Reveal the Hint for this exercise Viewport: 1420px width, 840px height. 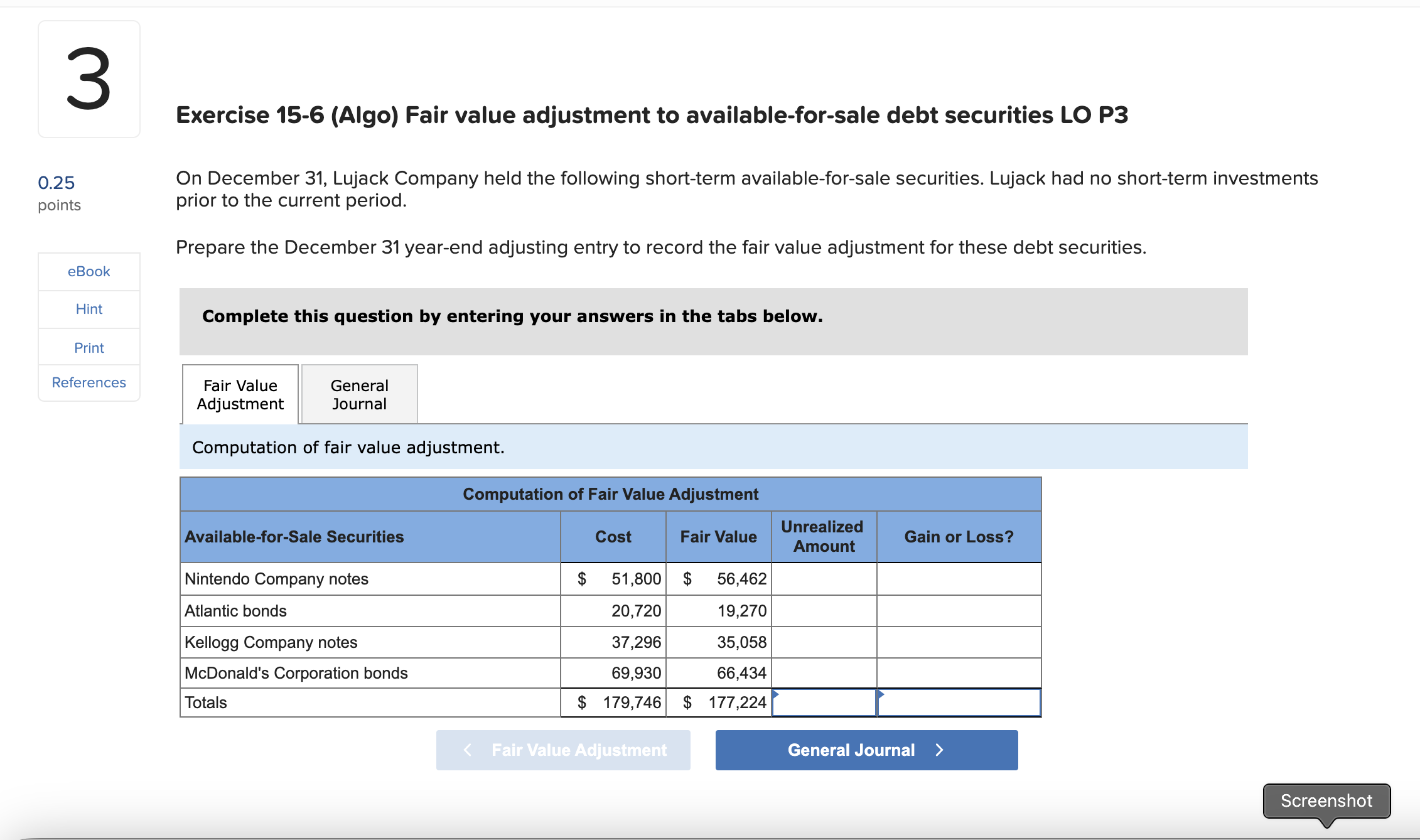tap(89, 309)
